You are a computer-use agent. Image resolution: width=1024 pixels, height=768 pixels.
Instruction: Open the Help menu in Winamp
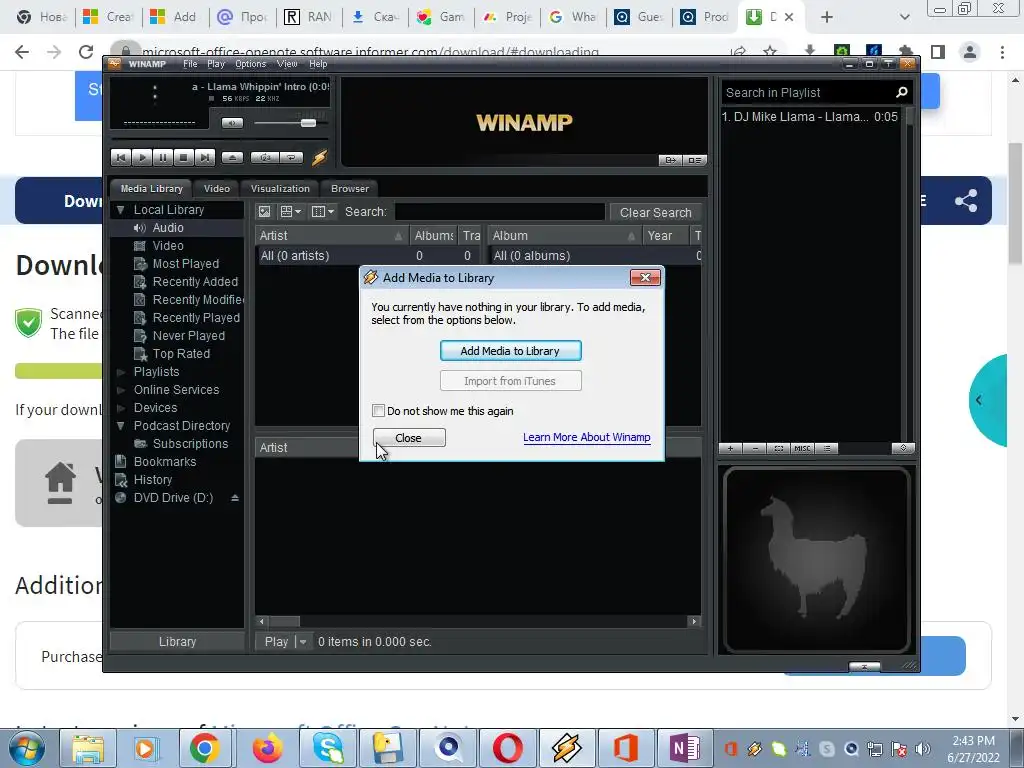[x=318, y=64]
